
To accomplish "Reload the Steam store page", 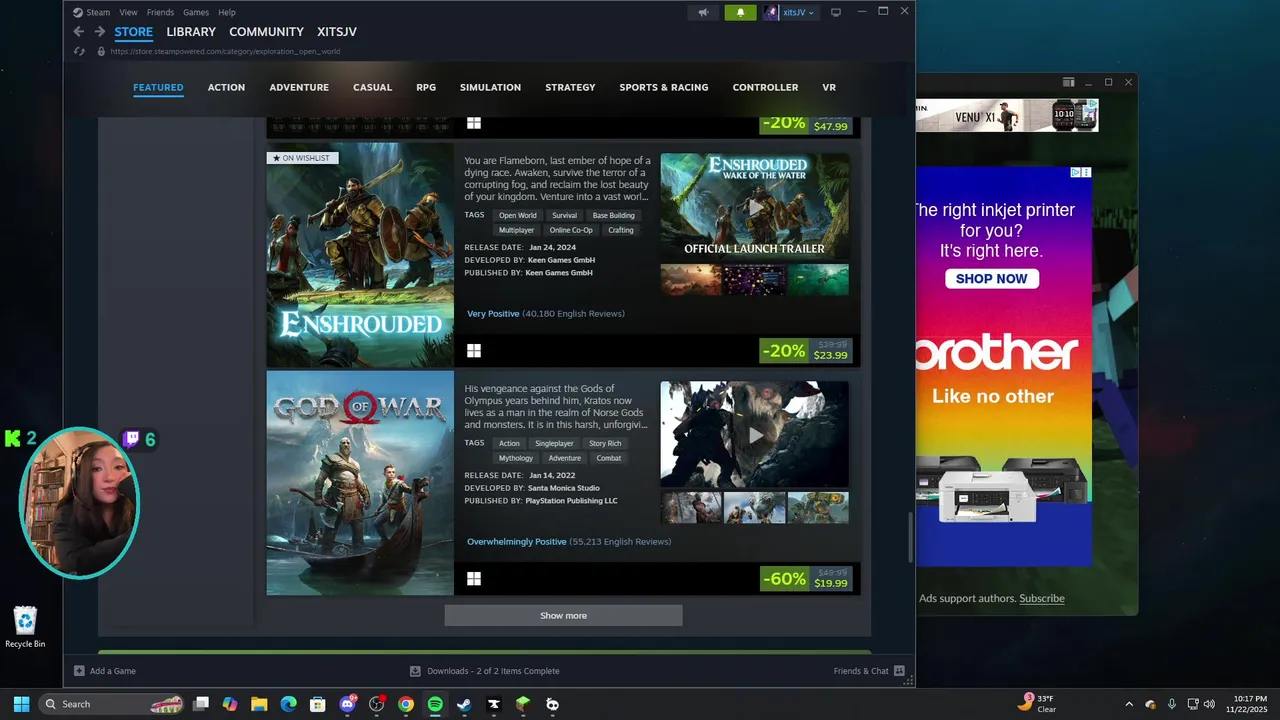I will [x=79, y=51].
